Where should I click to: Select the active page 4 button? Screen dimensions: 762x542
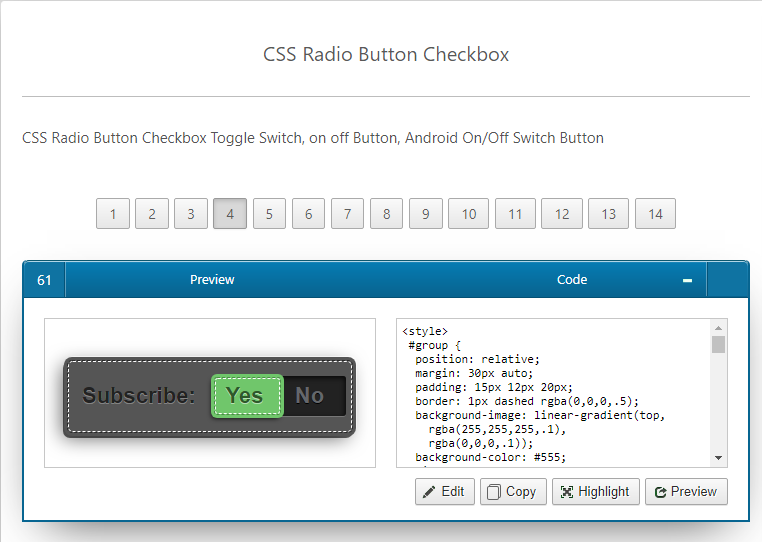tap(230, 213)
